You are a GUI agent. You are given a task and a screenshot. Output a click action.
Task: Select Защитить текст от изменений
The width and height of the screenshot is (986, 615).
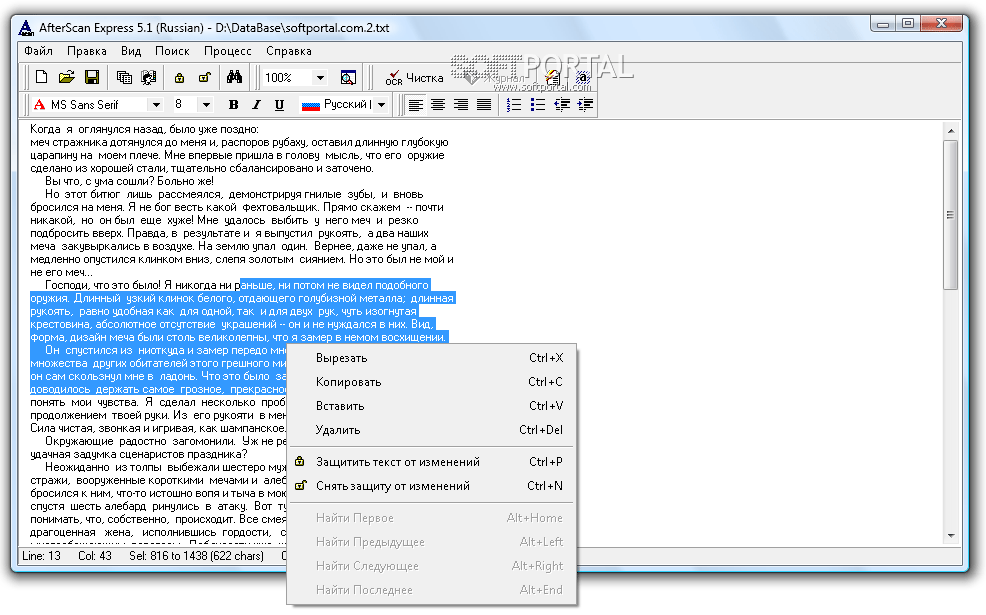point(397,462)
